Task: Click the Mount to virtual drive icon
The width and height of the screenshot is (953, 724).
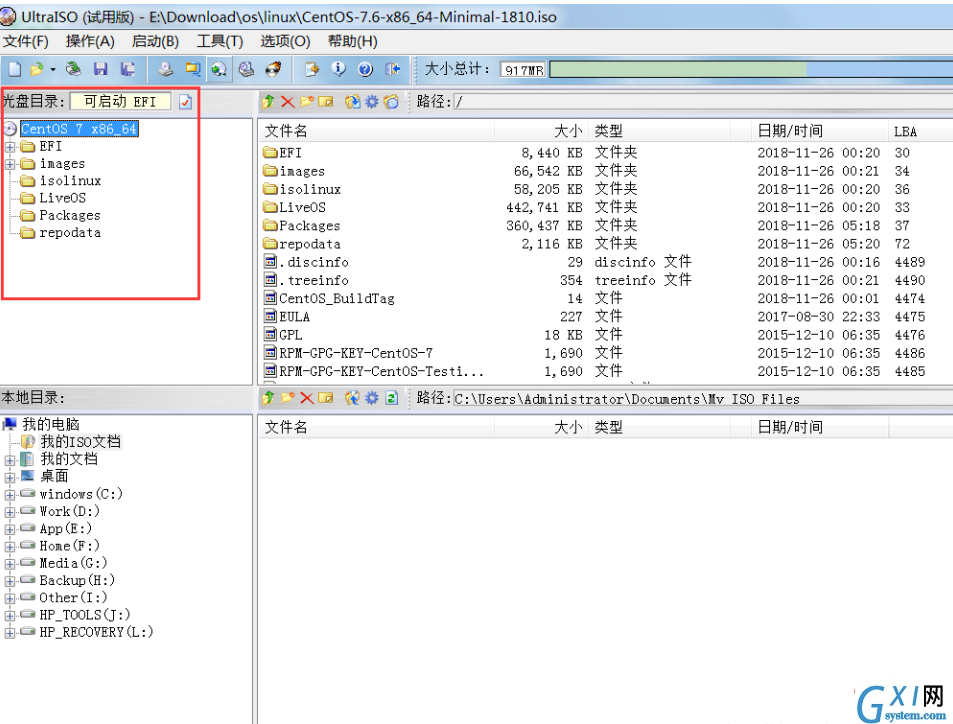Action: pos(246,69)
